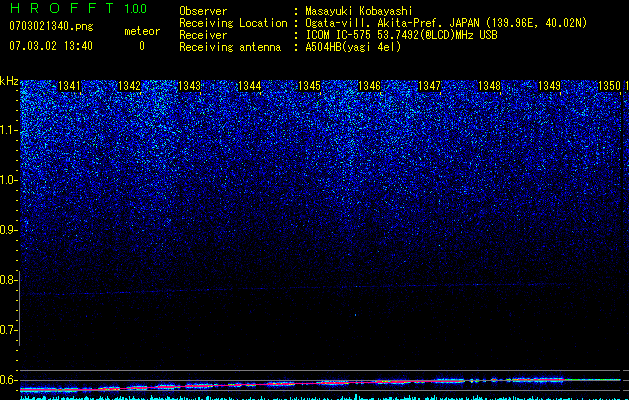This screenshot has width=629, height=400.
Task: Click the 0.6 kHz axis label
Action: (9, 380)
